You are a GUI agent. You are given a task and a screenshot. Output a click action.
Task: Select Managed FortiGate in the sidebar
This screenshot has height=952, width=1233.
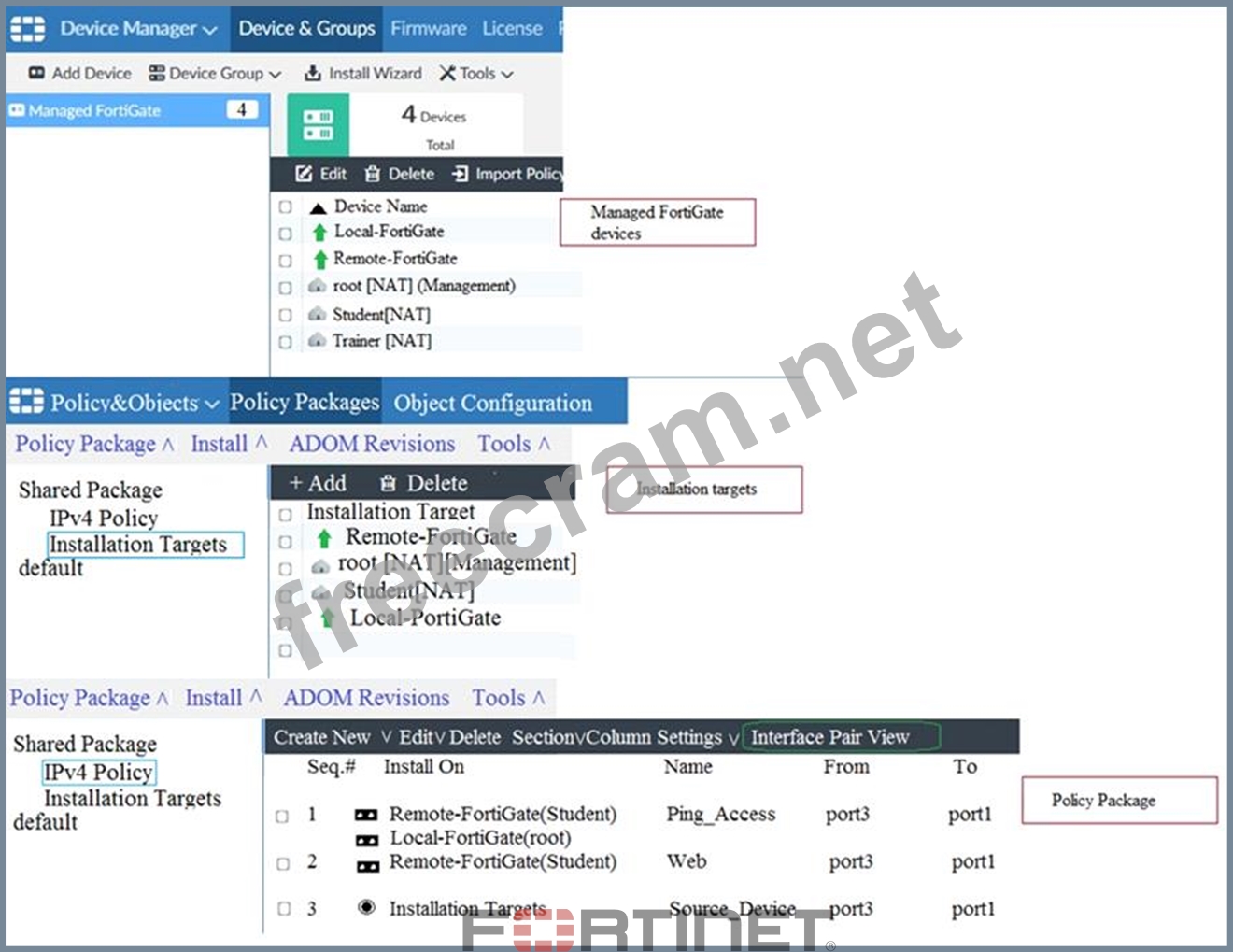tap(93, 110)
